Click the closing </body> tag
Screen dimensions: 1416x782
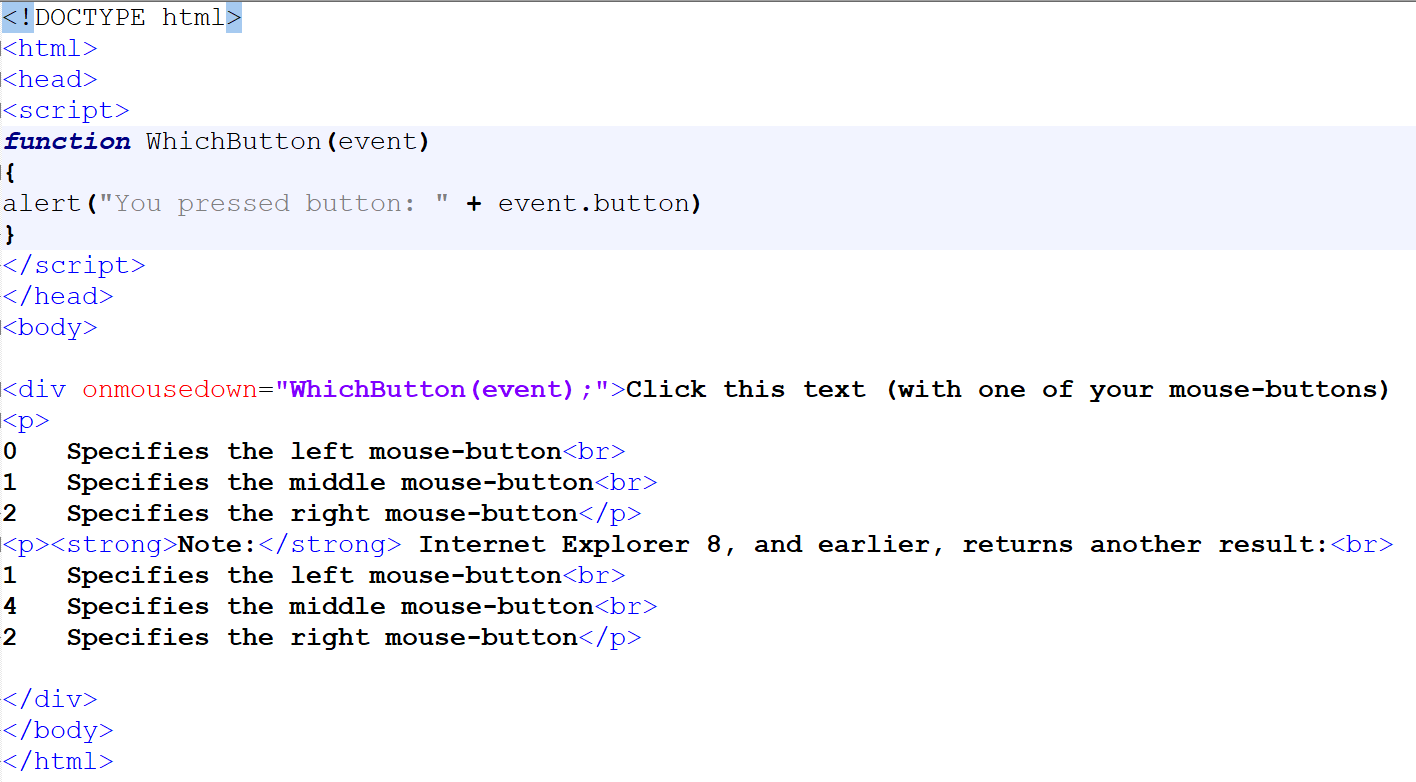[x=58, y=731]
